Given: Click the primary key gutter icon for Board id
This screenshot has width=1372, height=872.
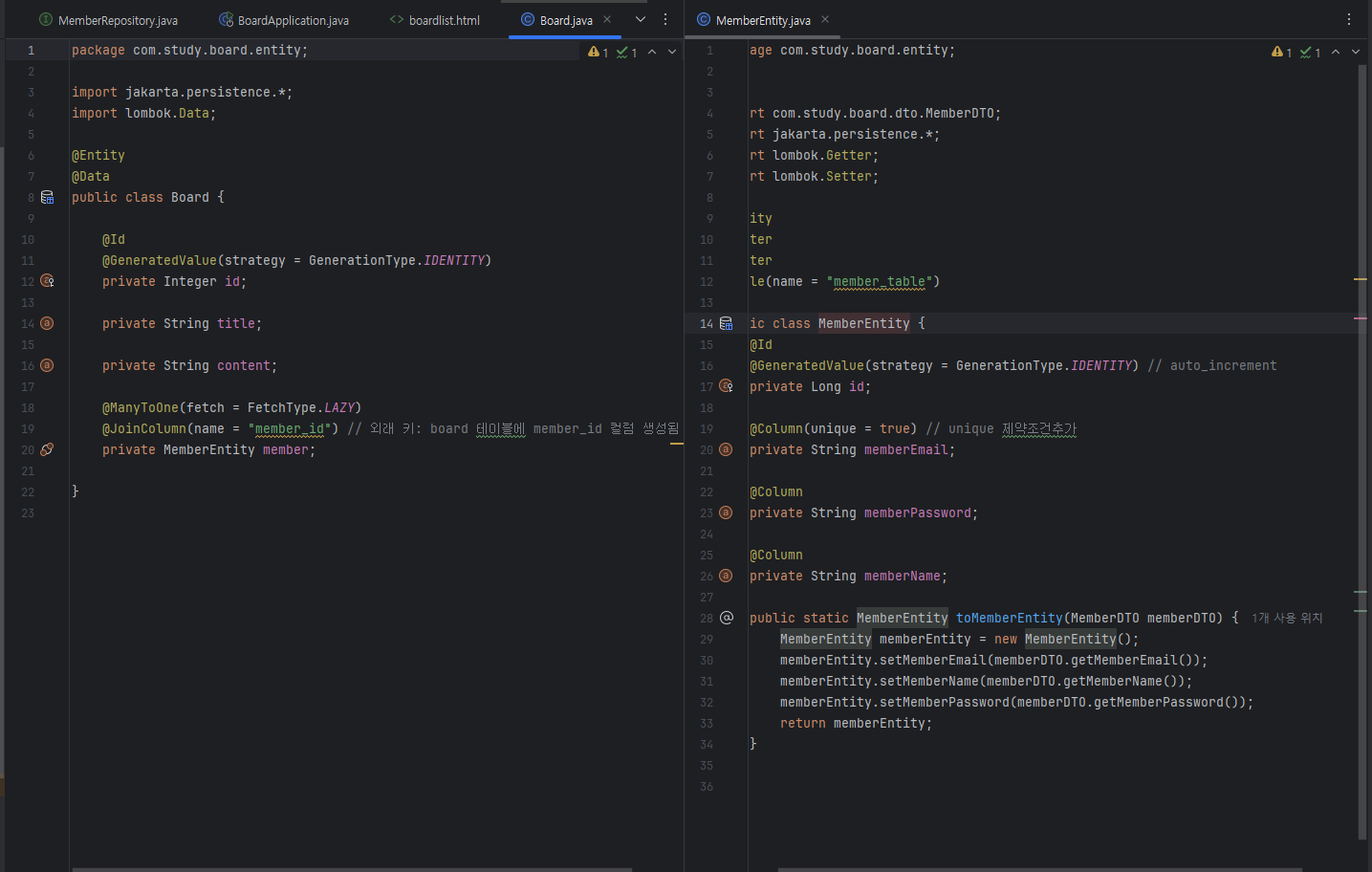Looking at the screenshot, I should (x=47, y=281).
